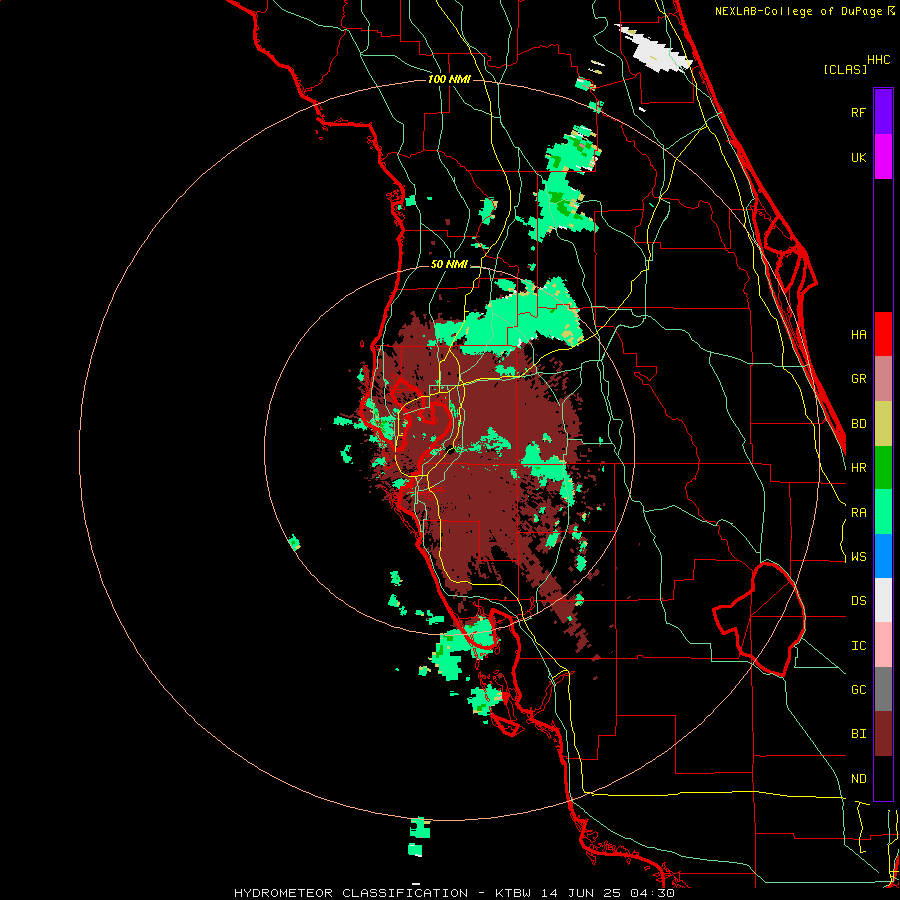Click the GR pink-brown legend swatch

pos(883,379)
